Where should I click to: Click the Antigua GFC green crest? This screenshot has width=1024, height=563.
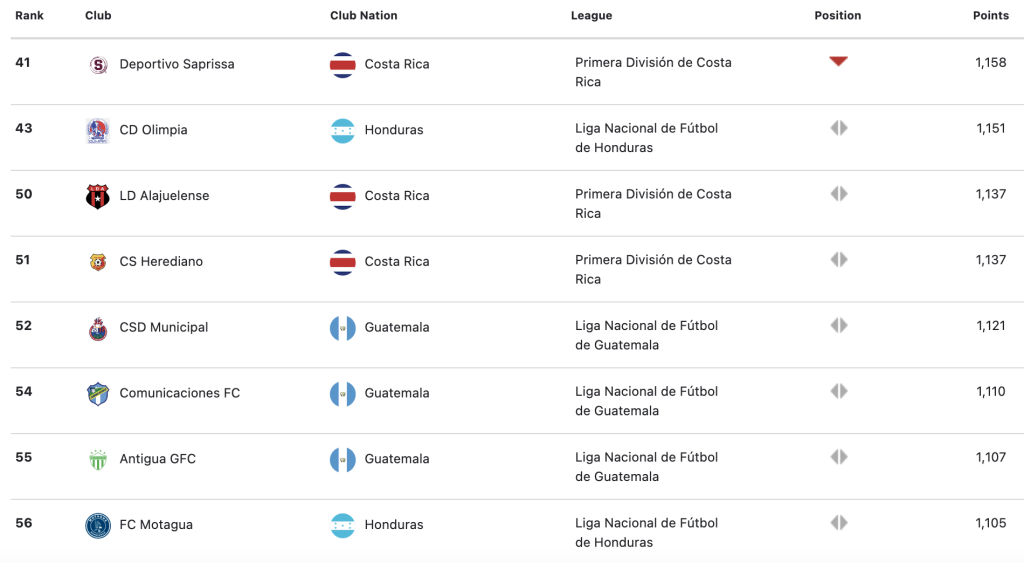click(98, 460)
